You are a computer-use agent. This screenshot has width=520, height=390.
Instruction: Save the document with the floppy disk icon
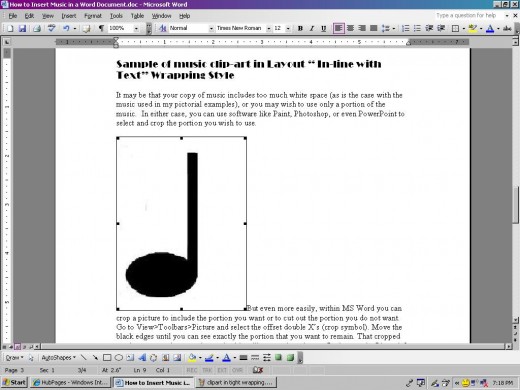[x=22, y=28]
